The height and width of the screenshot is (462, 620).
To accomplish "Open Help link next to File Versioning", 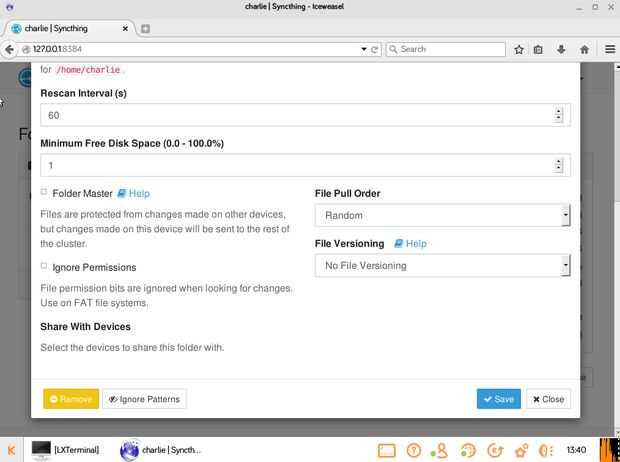I will (416, 244).
